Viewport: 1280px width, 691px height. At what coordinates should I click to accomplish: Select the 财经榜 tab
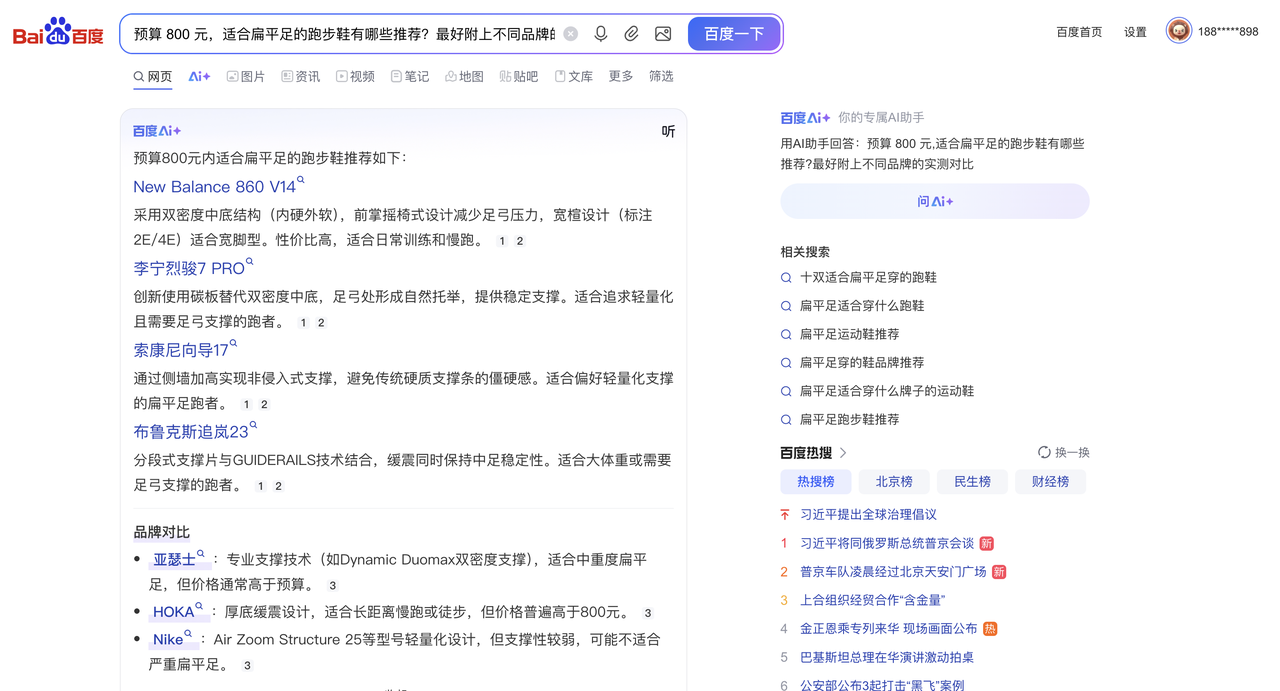pos(1050,482)
